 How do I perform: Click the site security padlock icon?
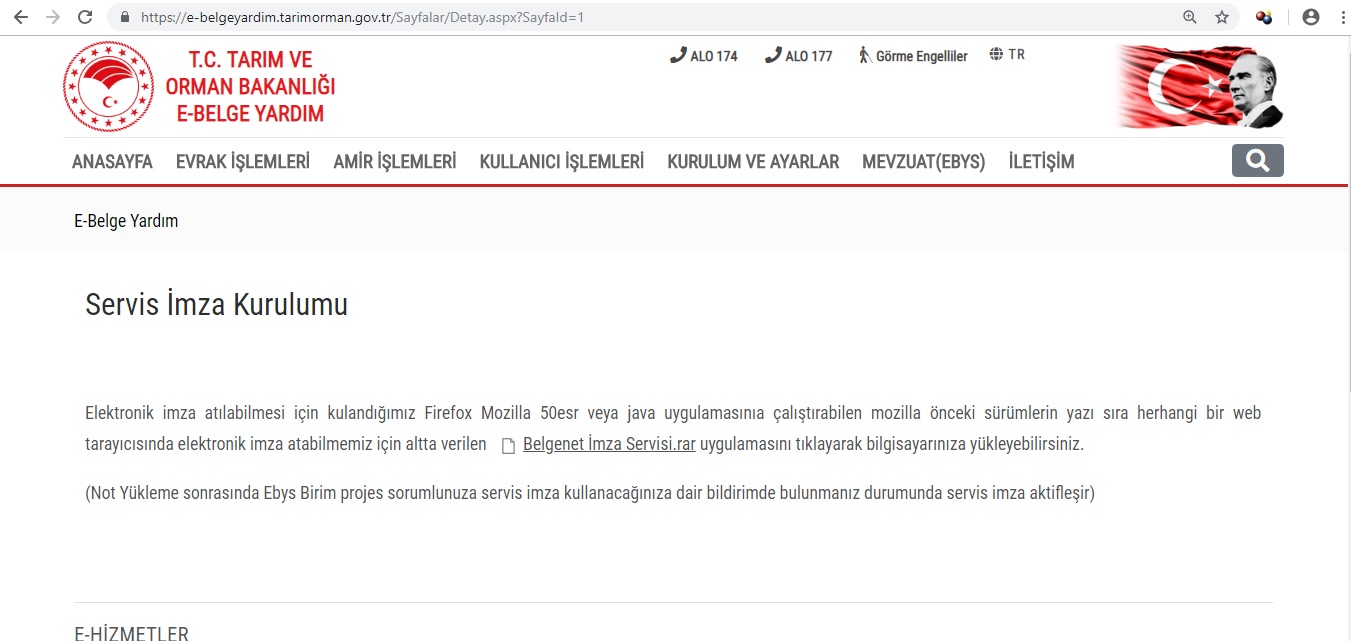pyautogui.click(x=124, y=16)
